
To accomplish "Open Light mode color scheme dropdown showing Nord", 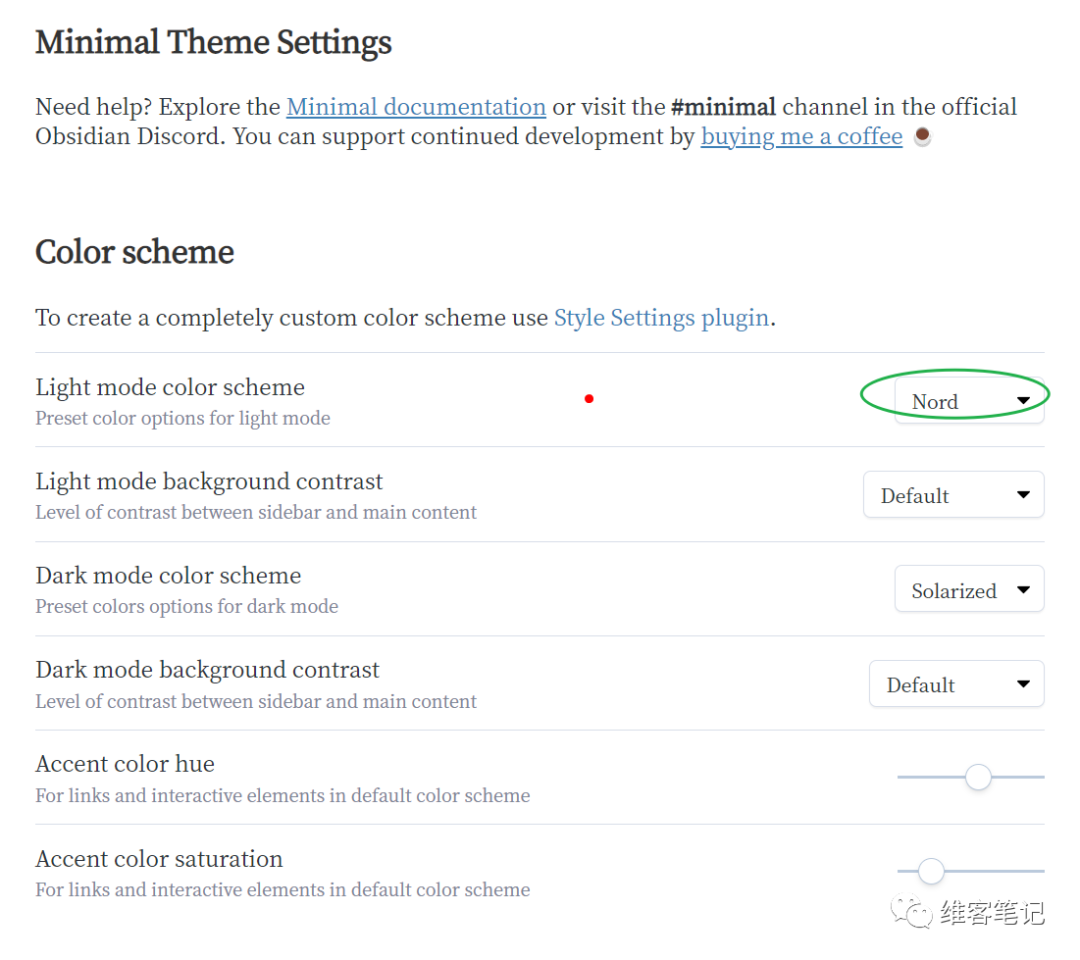I will [968, 401].
